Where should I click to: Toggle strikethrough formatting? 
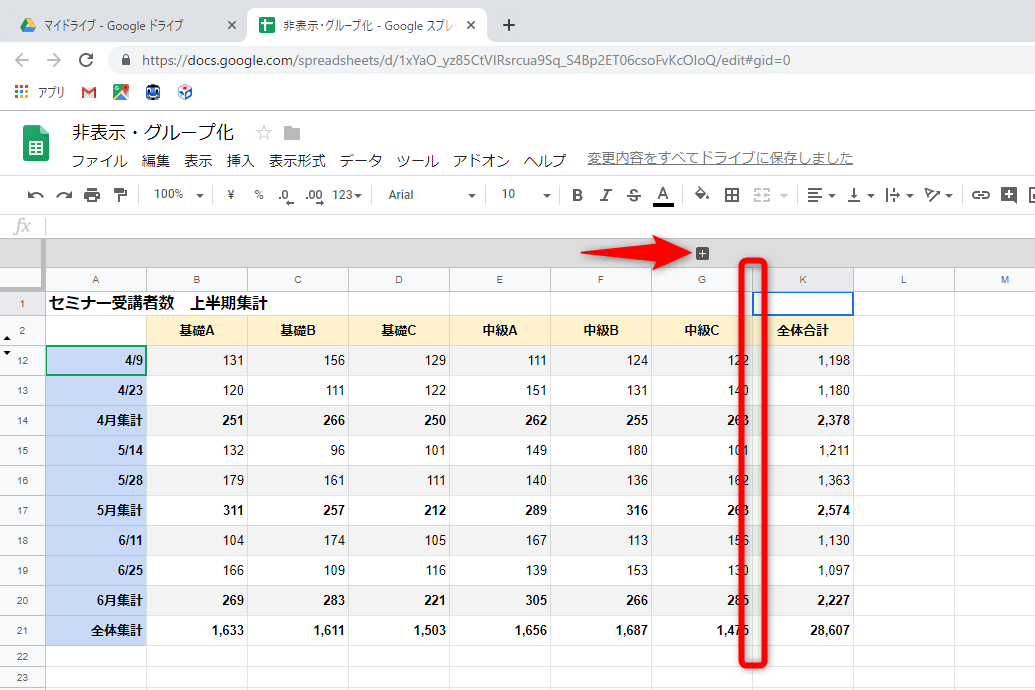(x=633, y=195)
